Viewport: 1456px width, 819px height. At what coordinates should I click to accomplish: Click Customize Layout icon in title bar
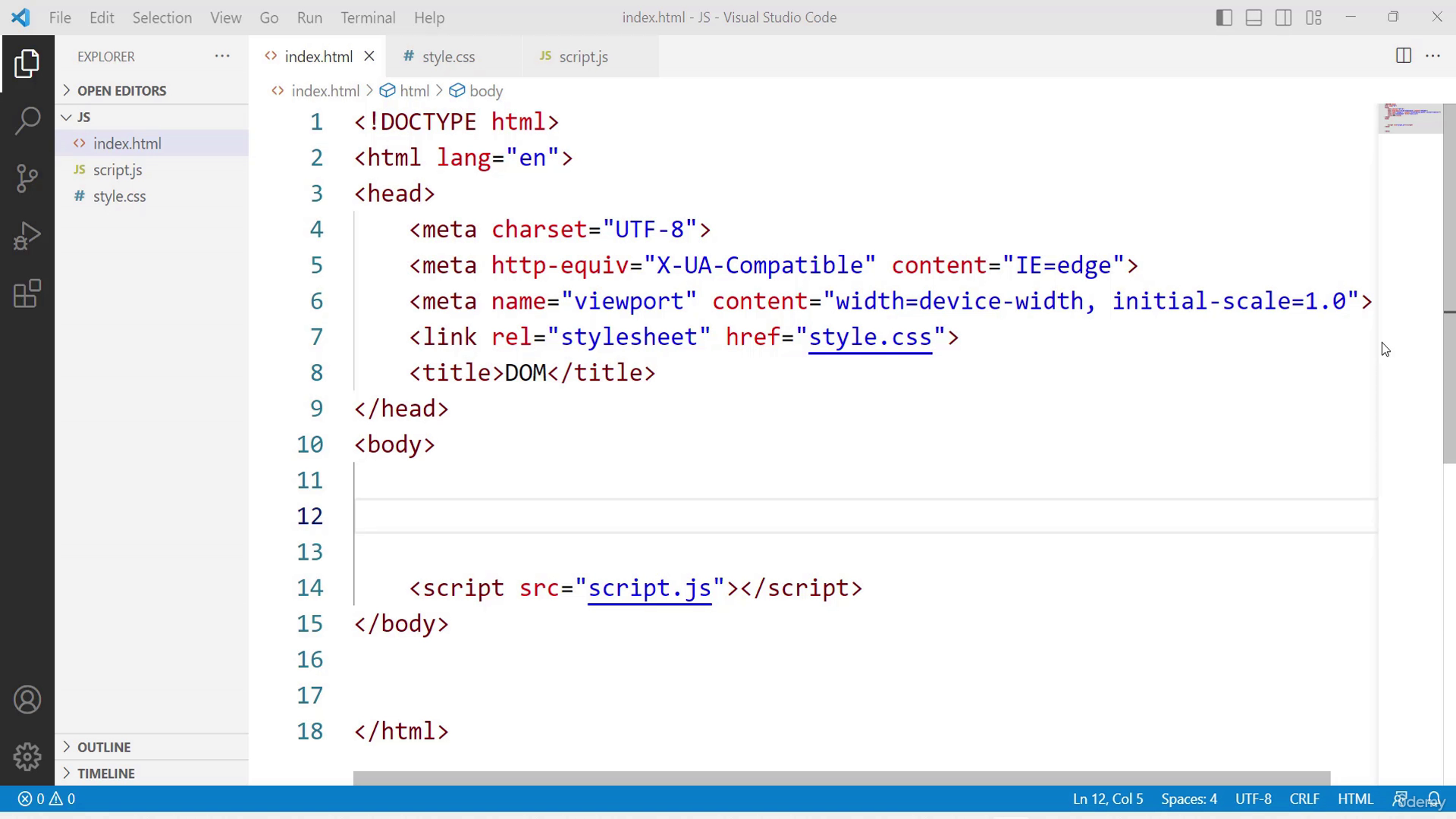coord(1313,17)
